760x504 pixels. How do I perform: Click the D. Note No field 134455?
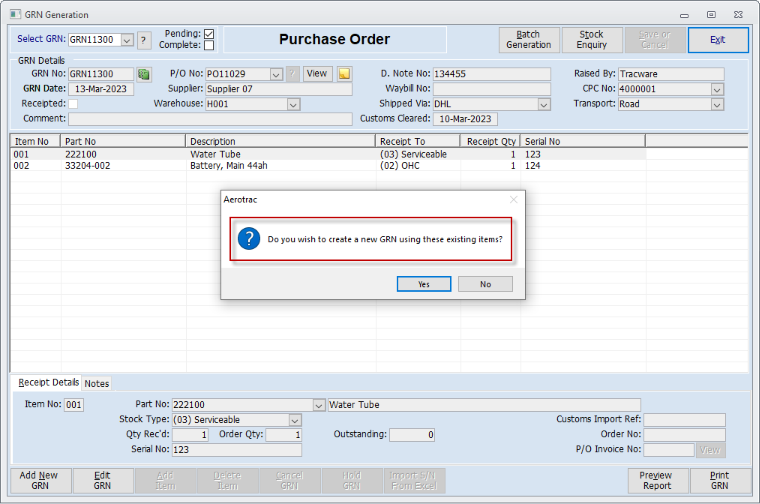(491, 74)
